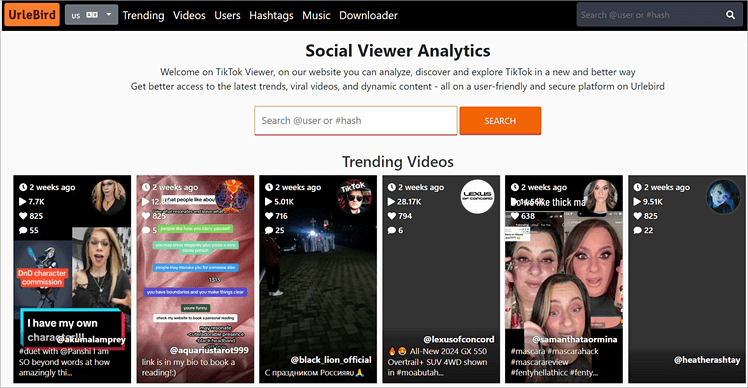
Task: Click the black_lion_official TikTok avatar
Action: coord(354,197)
